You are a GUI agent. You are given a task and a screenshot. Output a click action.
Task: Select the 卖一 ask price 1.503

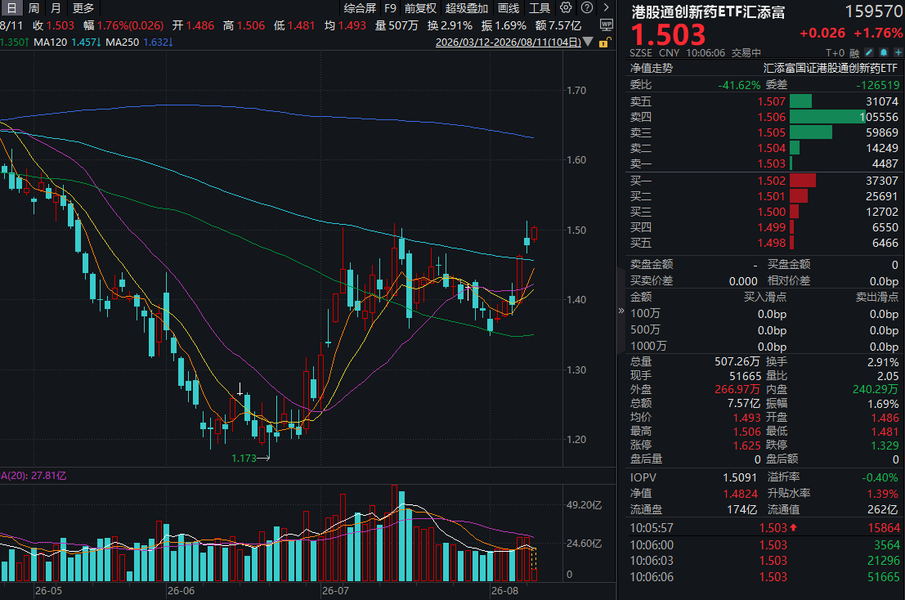[771, 164]
